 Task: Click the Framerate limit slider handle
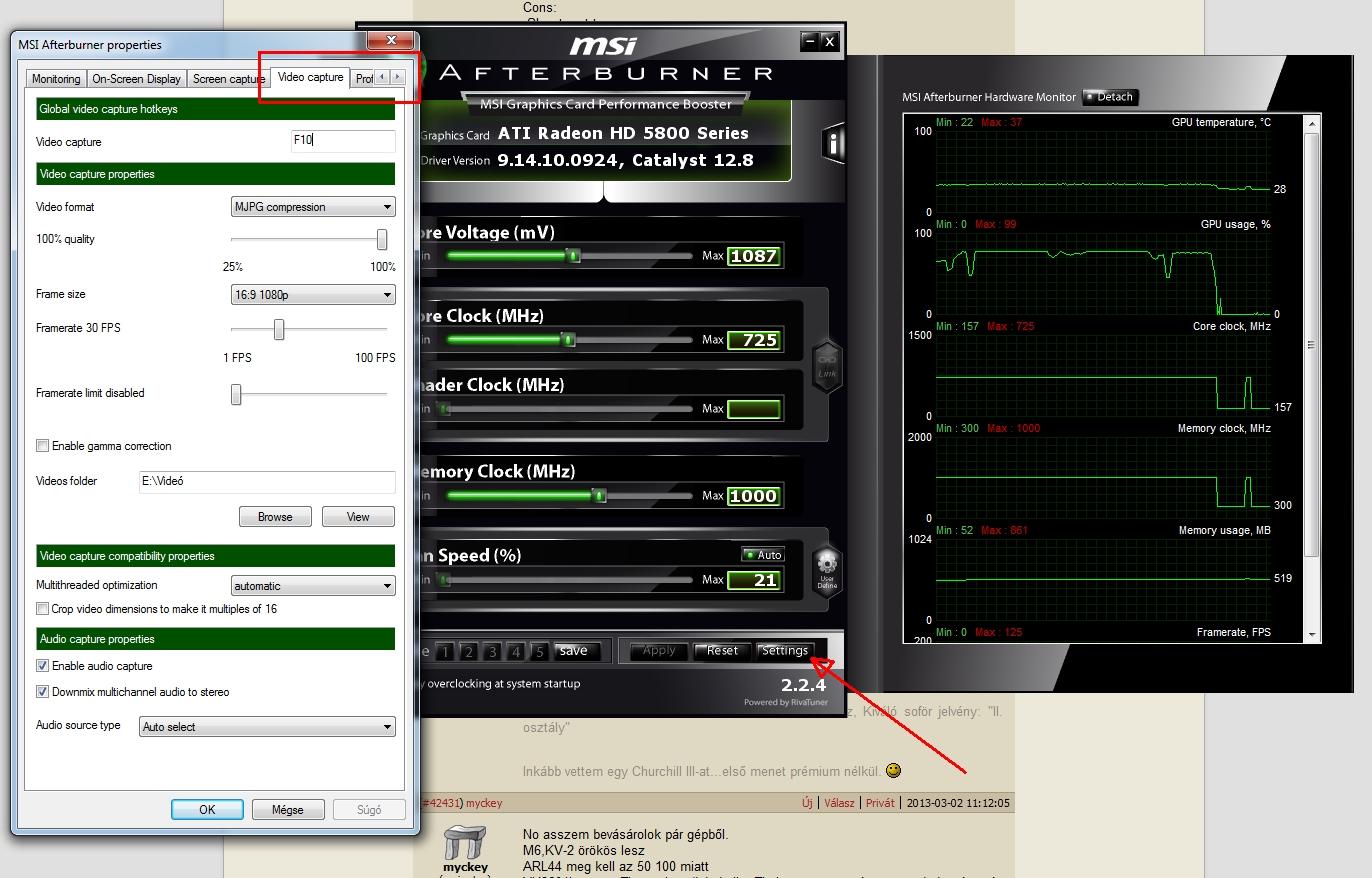pyautogui.click(x=236, y=395)
